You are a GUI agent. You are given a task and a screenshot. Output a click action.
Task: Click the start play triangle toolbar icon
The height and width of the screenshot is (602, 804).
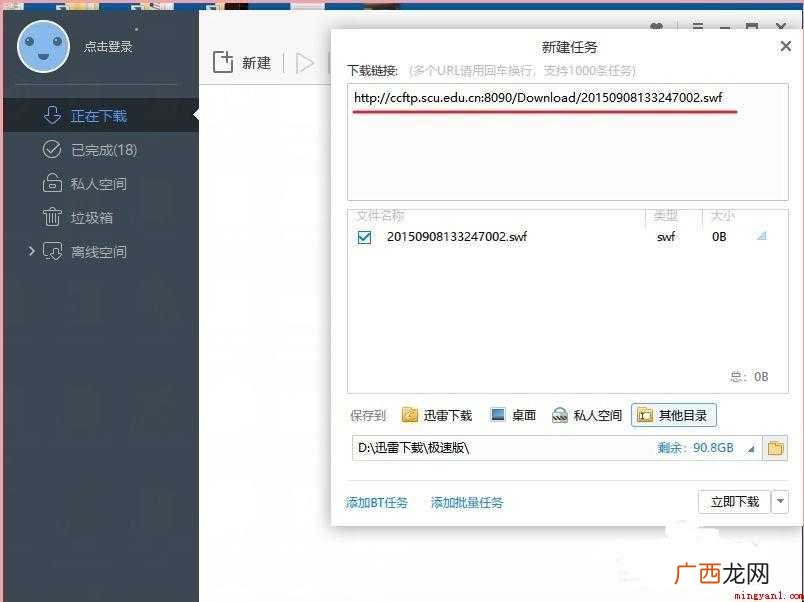point(305,63)
